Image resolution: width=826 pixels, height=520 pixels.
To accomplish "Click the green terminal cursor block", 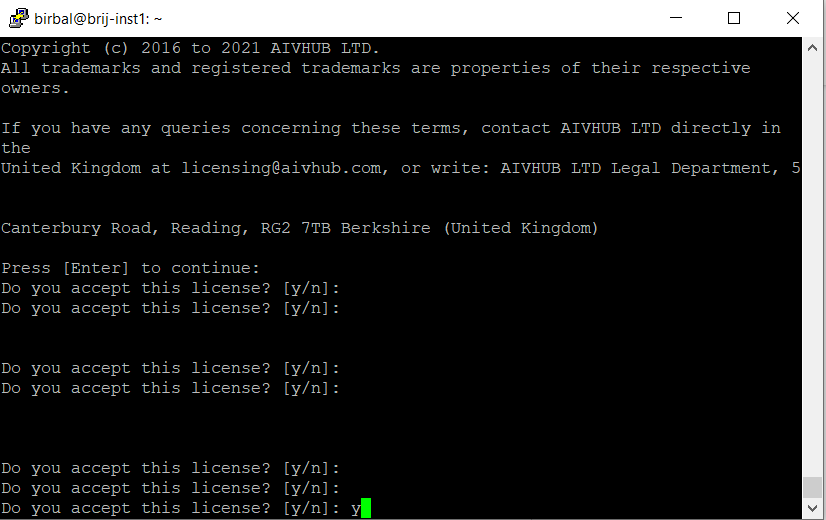I will click(x=366, y=508).
